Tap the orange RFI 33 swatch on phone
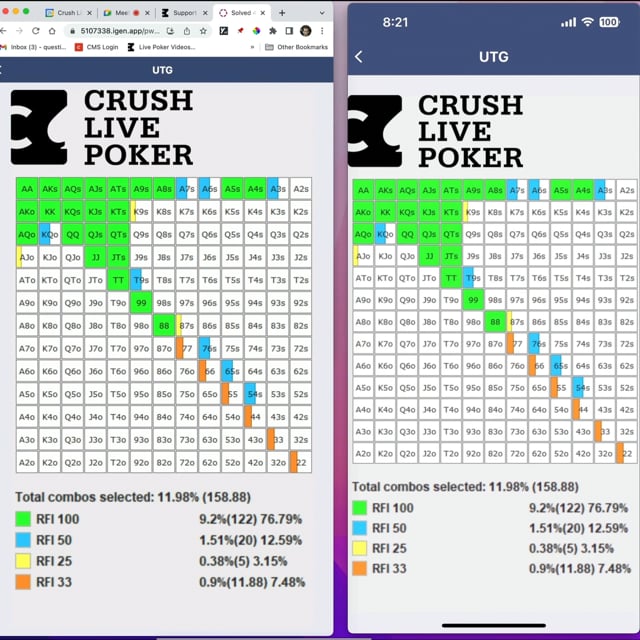Viewport: 640px width, 640px height. (x=360, y=569)
